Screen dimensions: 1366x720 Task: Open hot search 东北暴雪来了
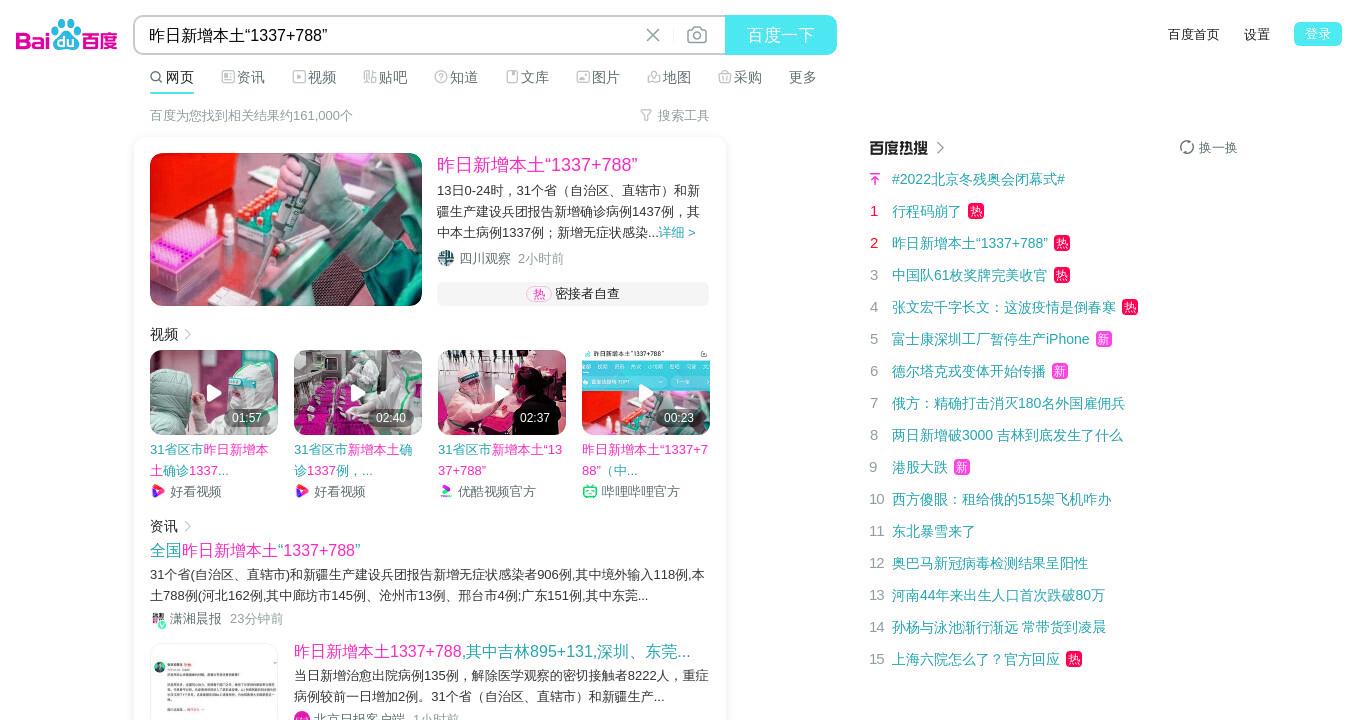934,531
